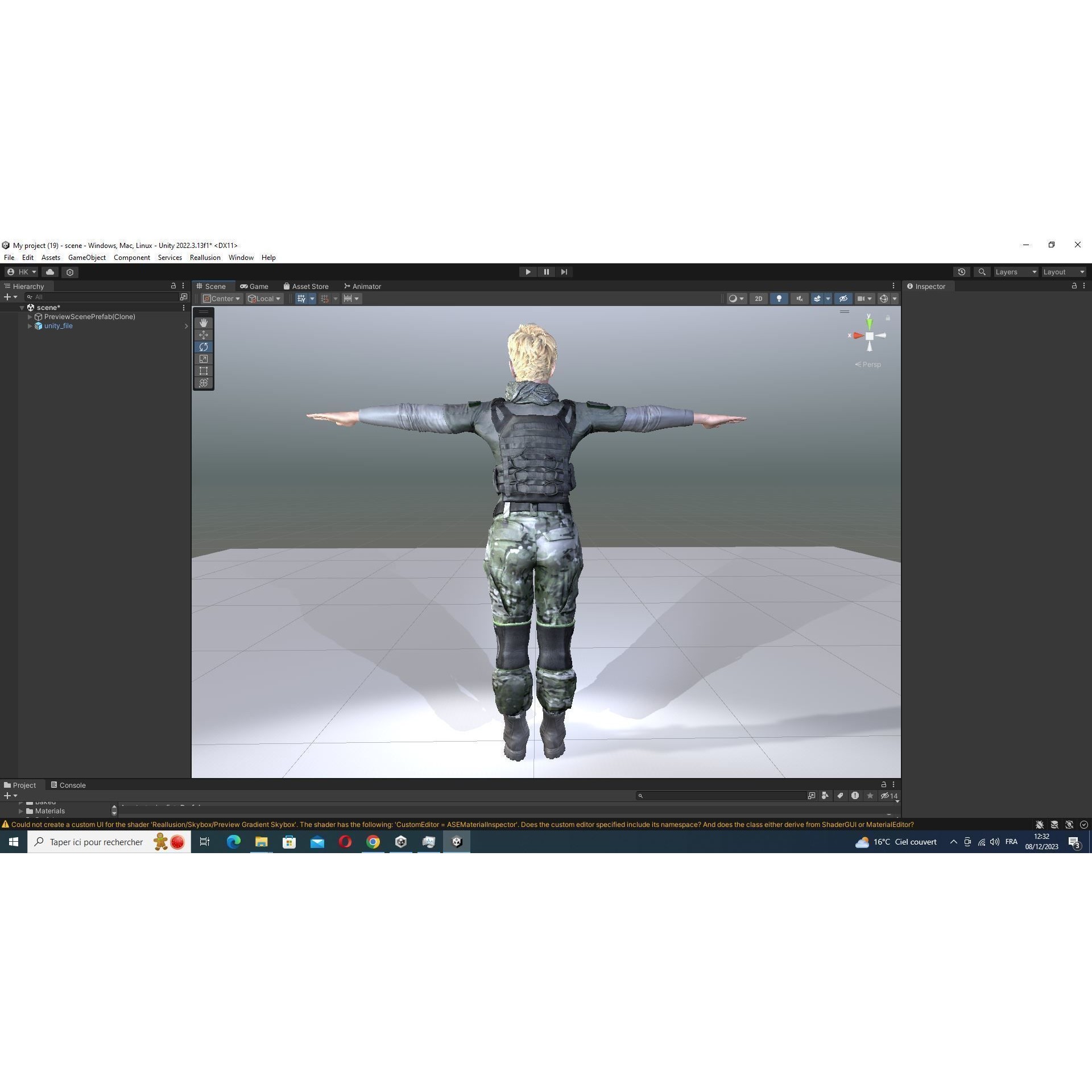
Task: Select the Scale tool
Action: pos(204,359)
